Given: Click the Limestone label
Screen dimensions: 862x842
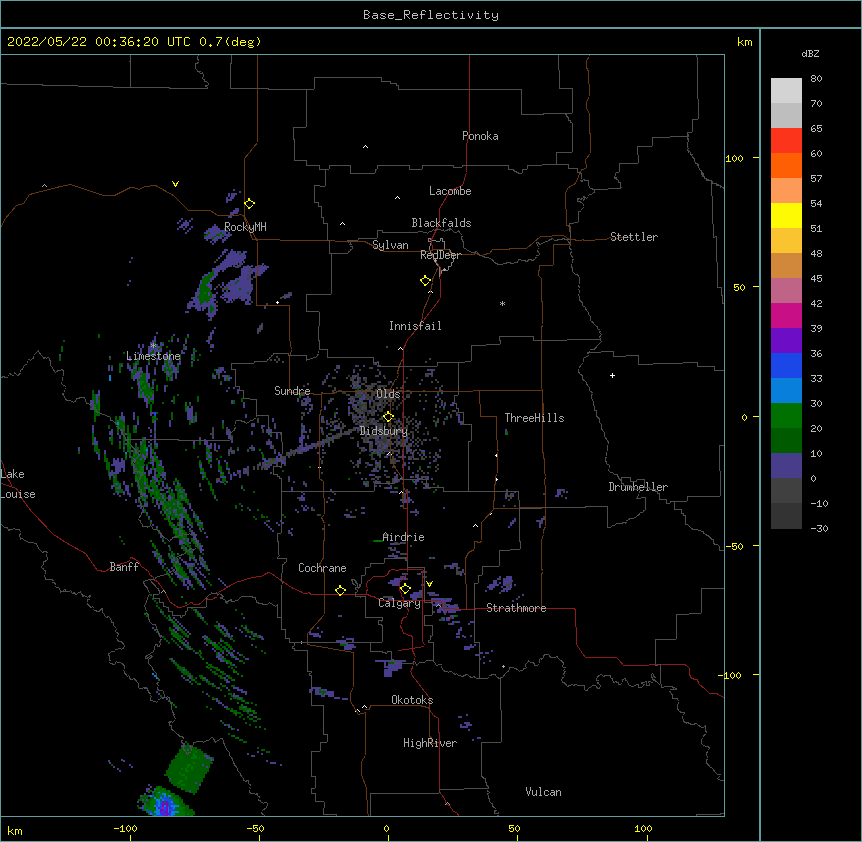Looking at the screenshot, I should (153, 356).
